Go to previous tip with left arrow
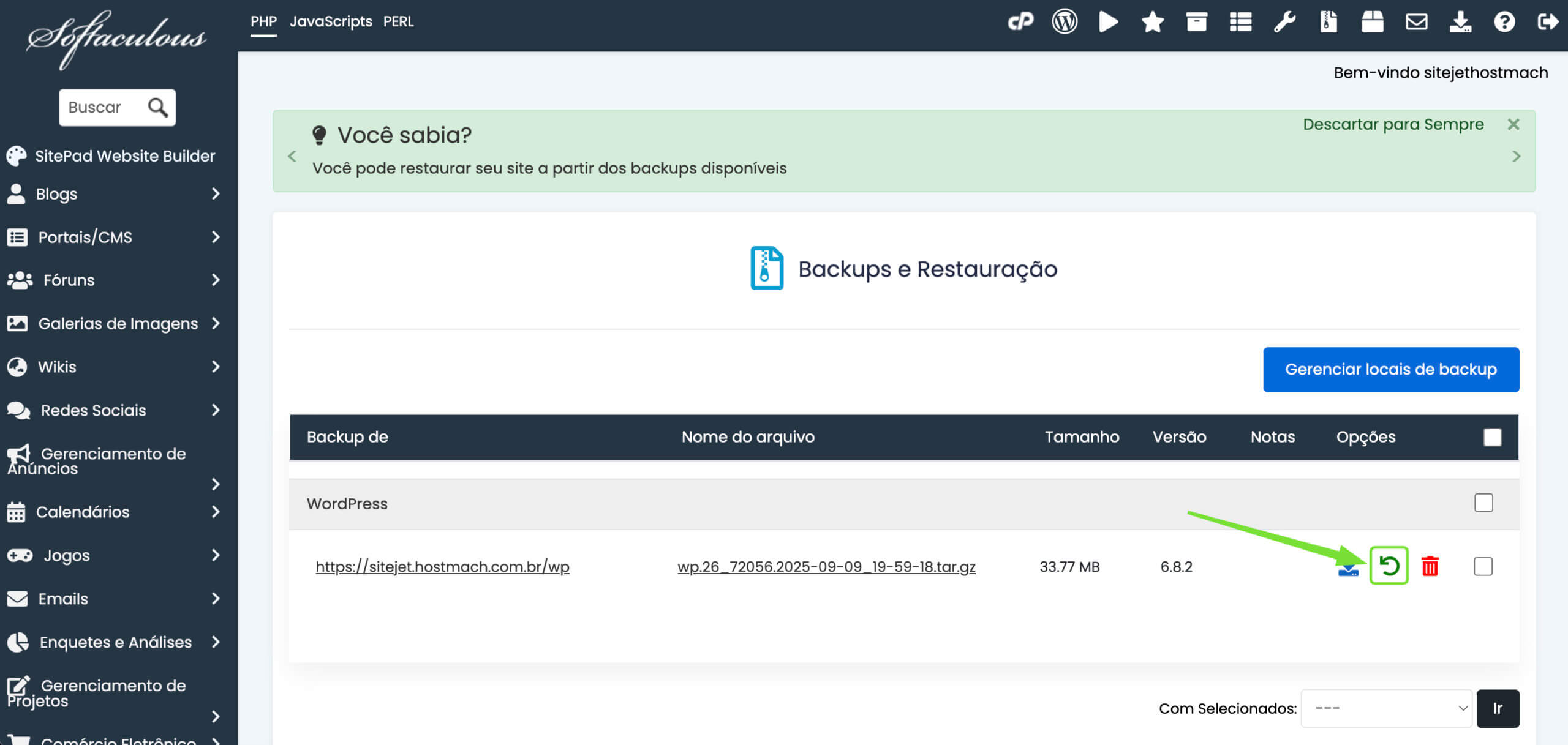This screenshot has width=1568, height=745. pyautogui.click(x=292, y=156)
